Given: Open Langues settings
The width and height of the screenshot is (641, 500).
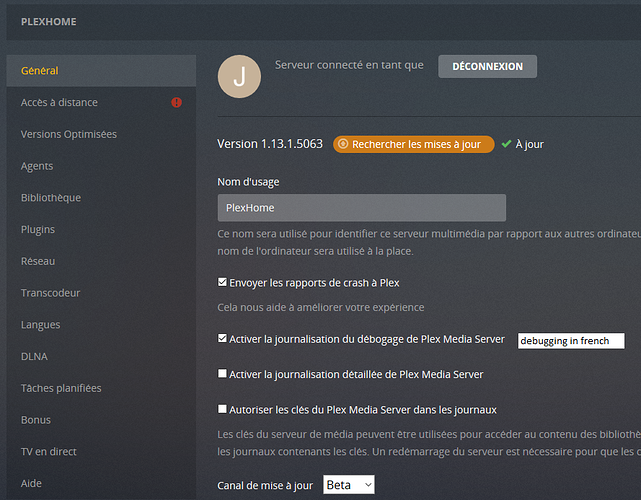Looking at the screenshot, I should tap(101, 325).
